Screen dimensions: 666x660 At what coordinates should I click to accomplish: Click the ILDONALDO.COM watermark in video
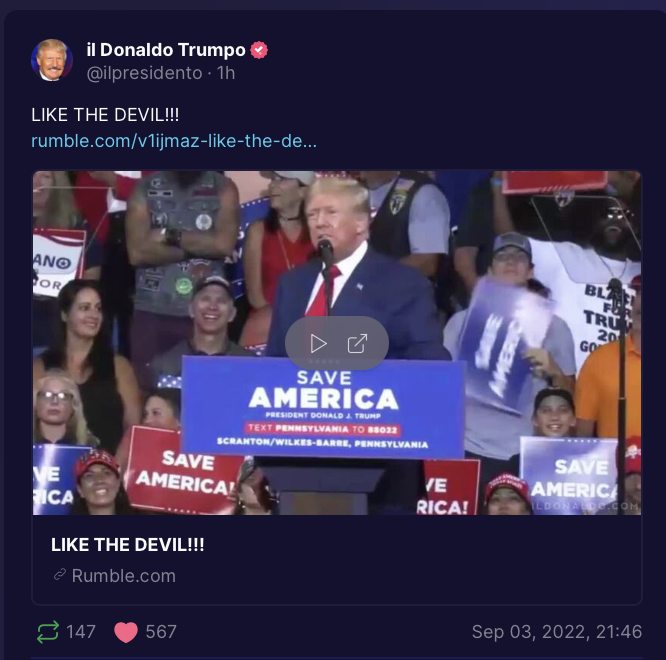(585, 506)
